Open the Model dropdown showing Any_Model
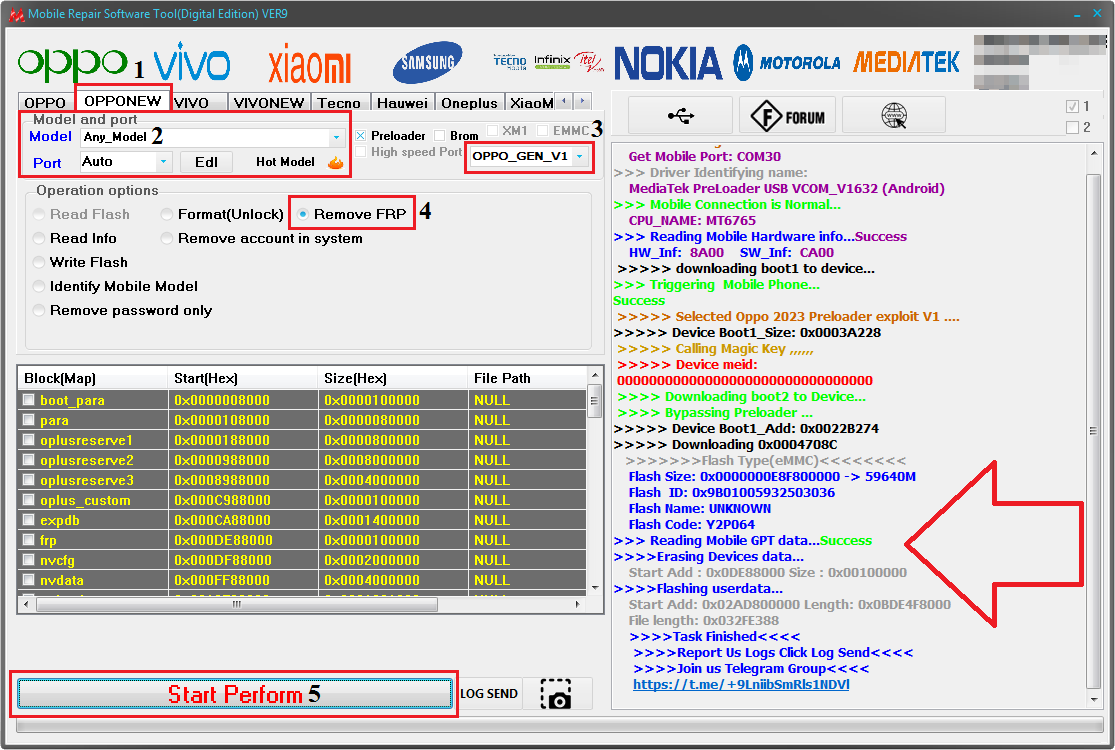1115x750 pixels. click(213, 137)
